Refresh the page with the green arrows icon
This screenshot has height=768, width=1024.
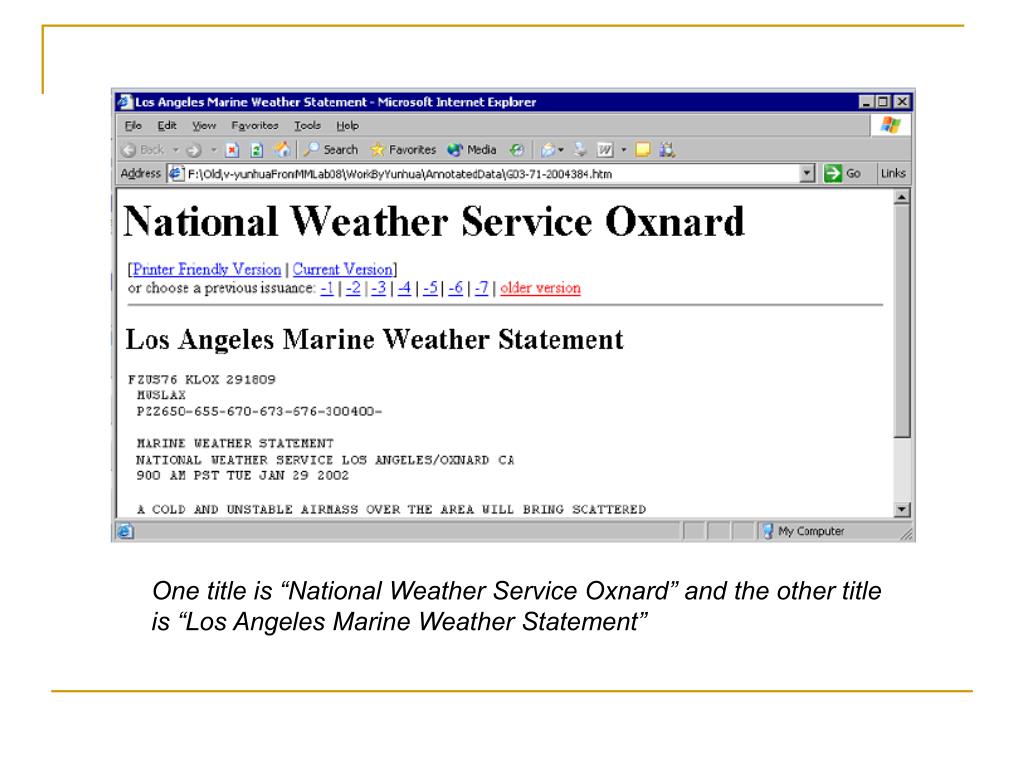257,150
